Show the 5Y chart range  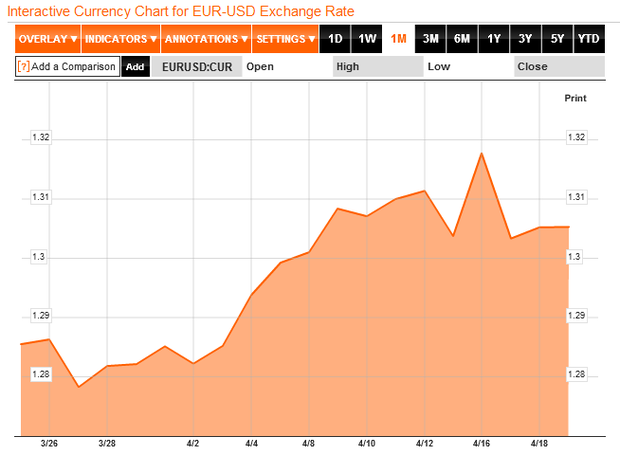tap(557, 39)
